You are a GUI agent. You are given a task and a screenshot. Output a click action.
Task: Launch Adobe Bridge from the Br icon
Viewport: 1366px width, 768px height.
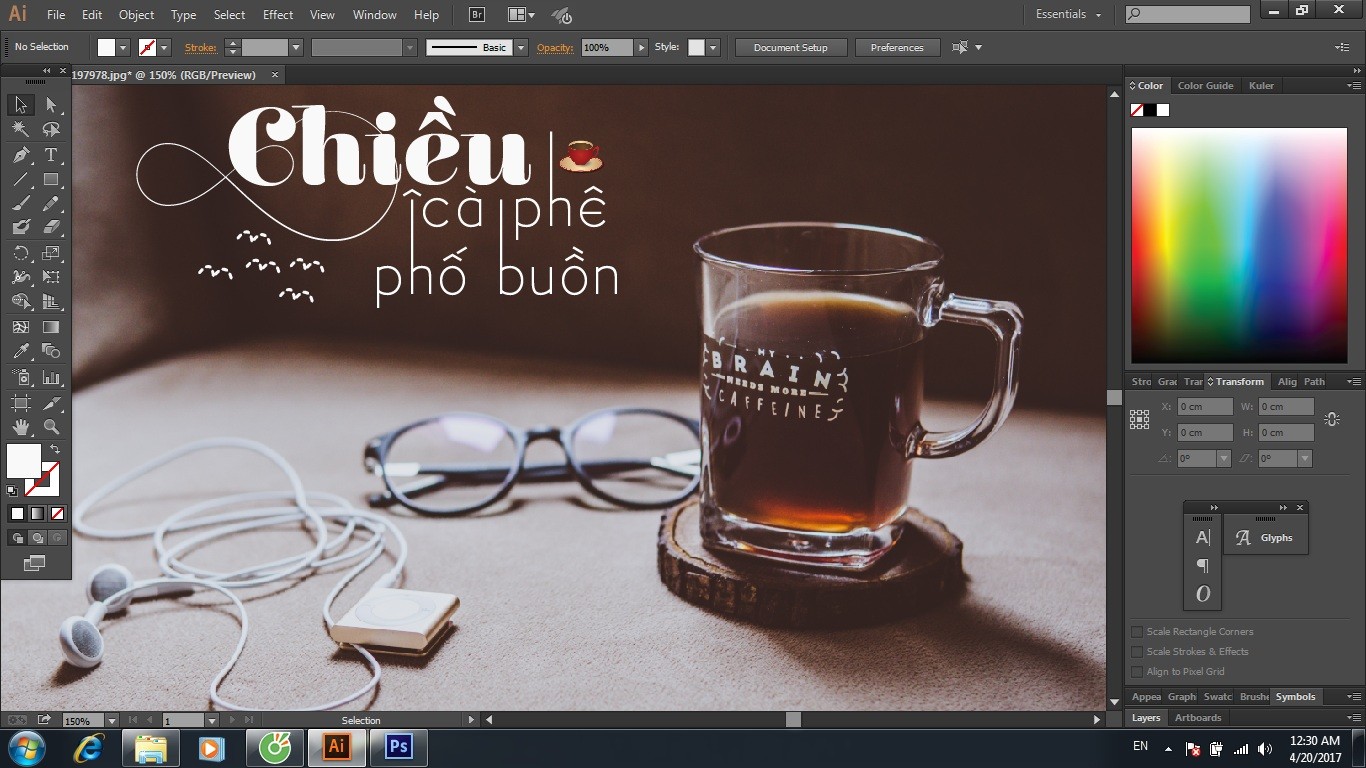(477, 15)
